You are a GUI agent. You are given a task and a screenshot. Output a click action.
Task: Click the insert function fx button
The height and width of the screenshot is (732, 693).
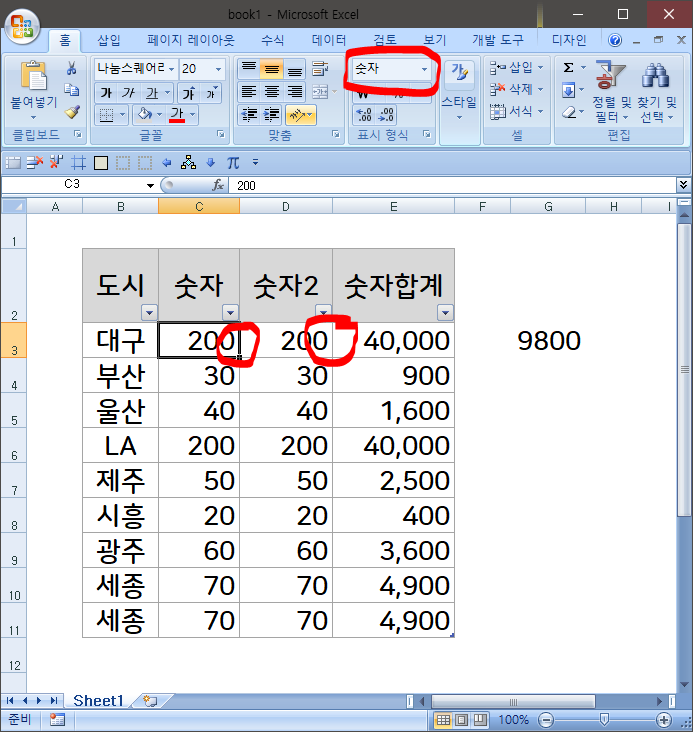tap(218, 185)
